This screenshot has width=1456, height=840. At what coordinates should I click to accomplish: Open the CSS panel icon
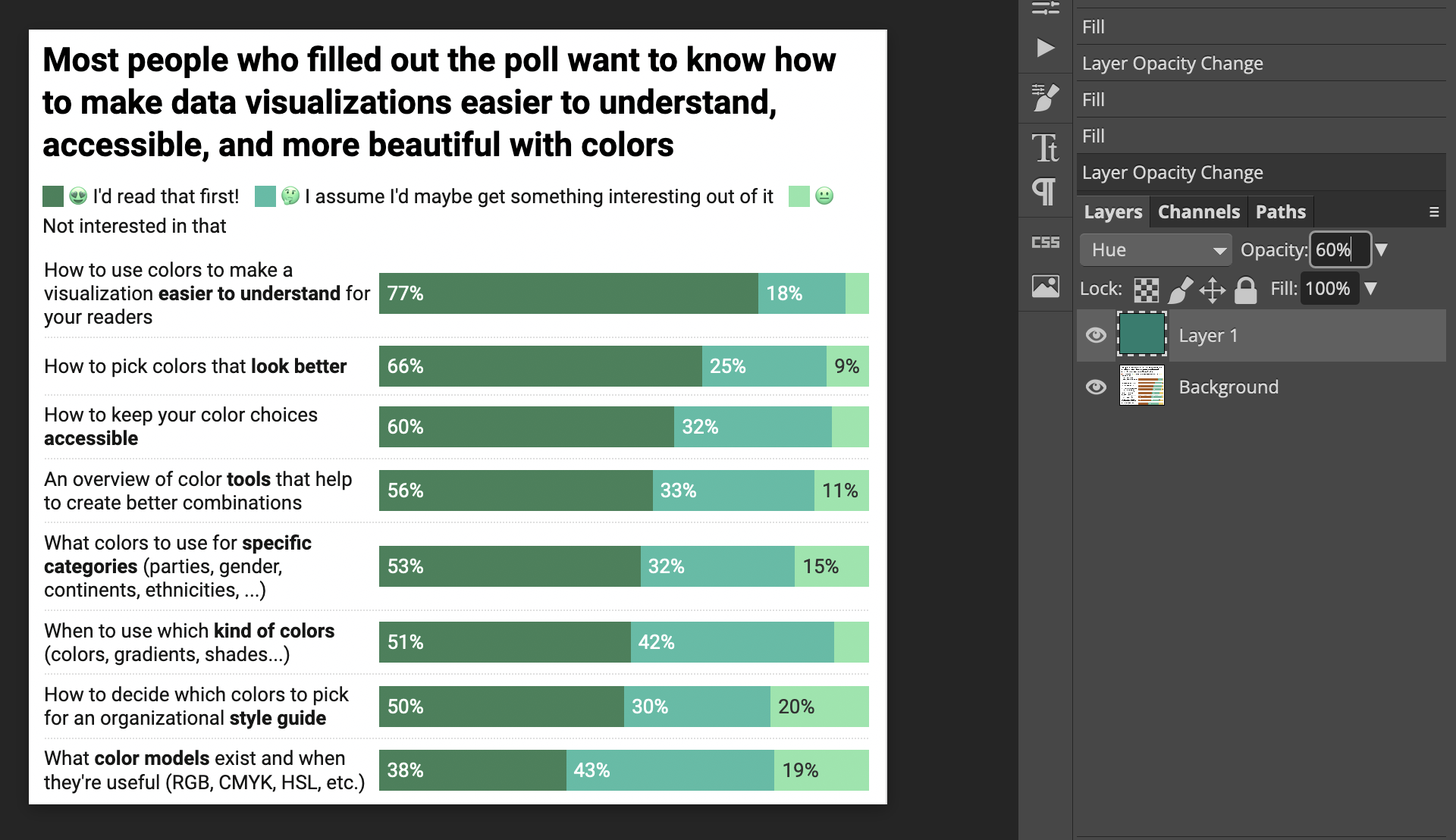(1045, 243)
